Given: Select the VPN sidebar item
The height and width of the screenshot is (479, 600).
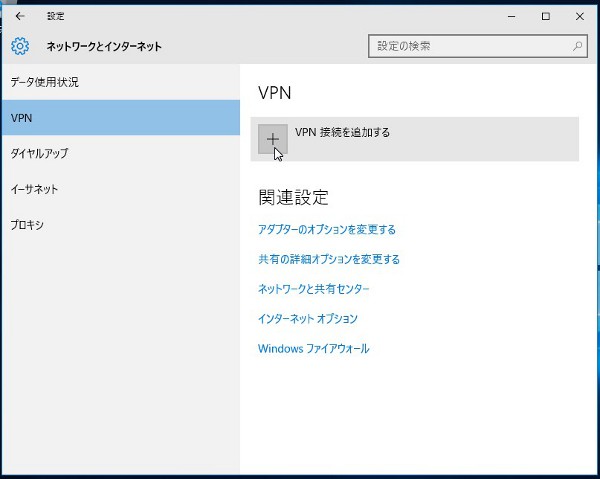Looking at the screenshot, I should pyautogui.click(x=22, y=118).
